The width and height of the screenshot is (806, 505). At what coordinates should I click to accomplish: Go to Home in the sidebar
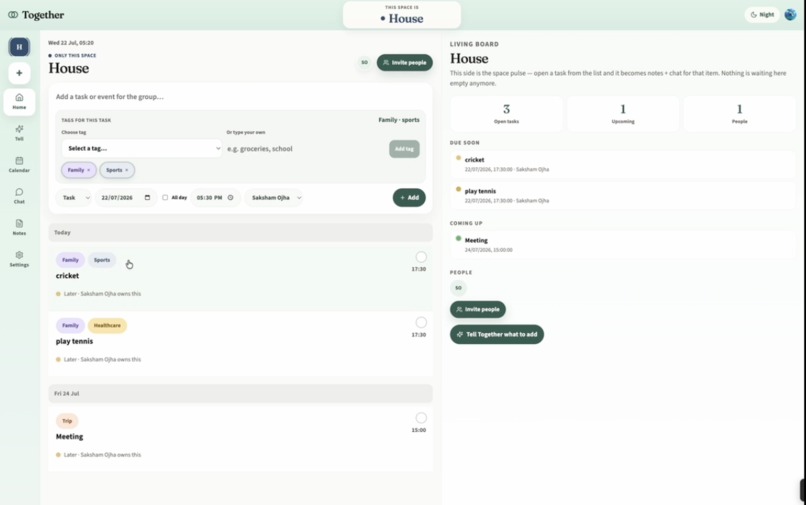[19, 101]
